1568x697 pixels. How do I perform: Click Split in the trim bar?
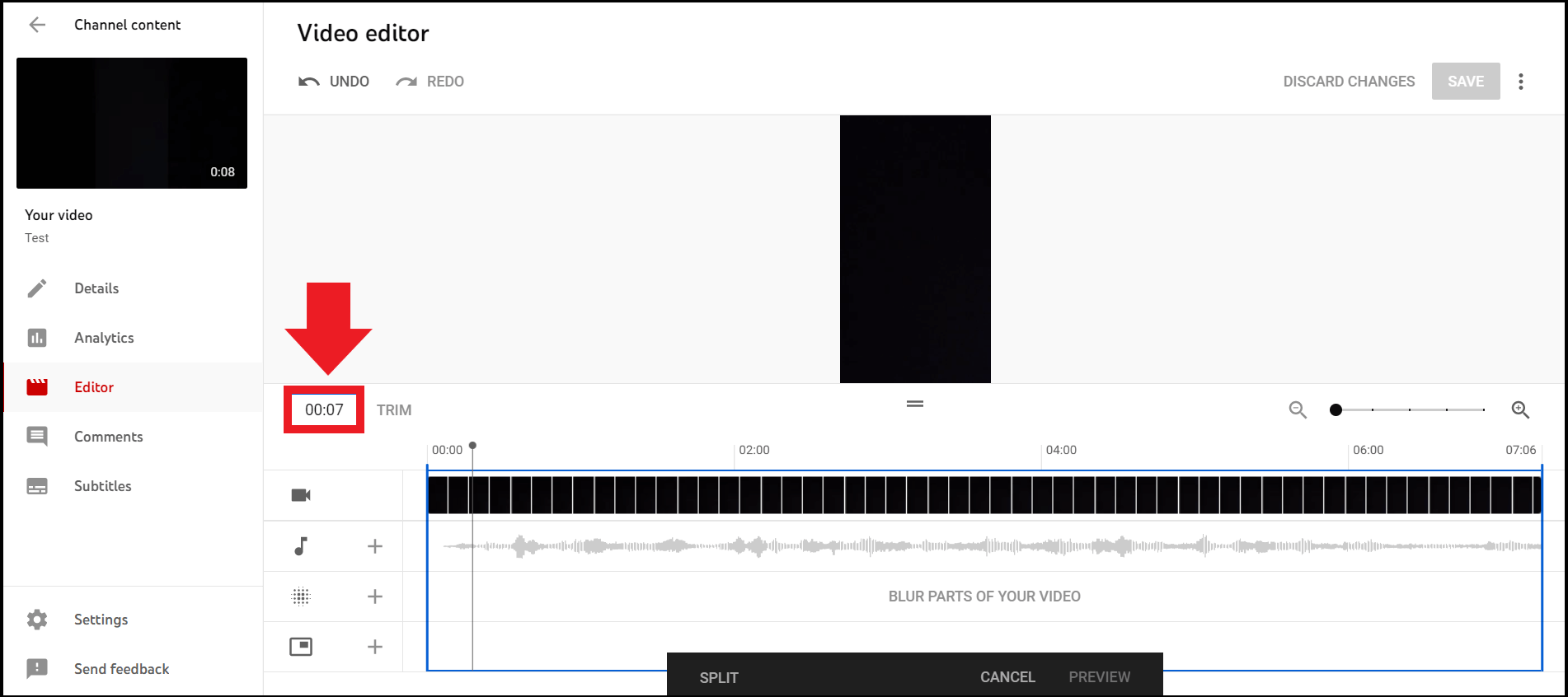click(x=719, y=677)
